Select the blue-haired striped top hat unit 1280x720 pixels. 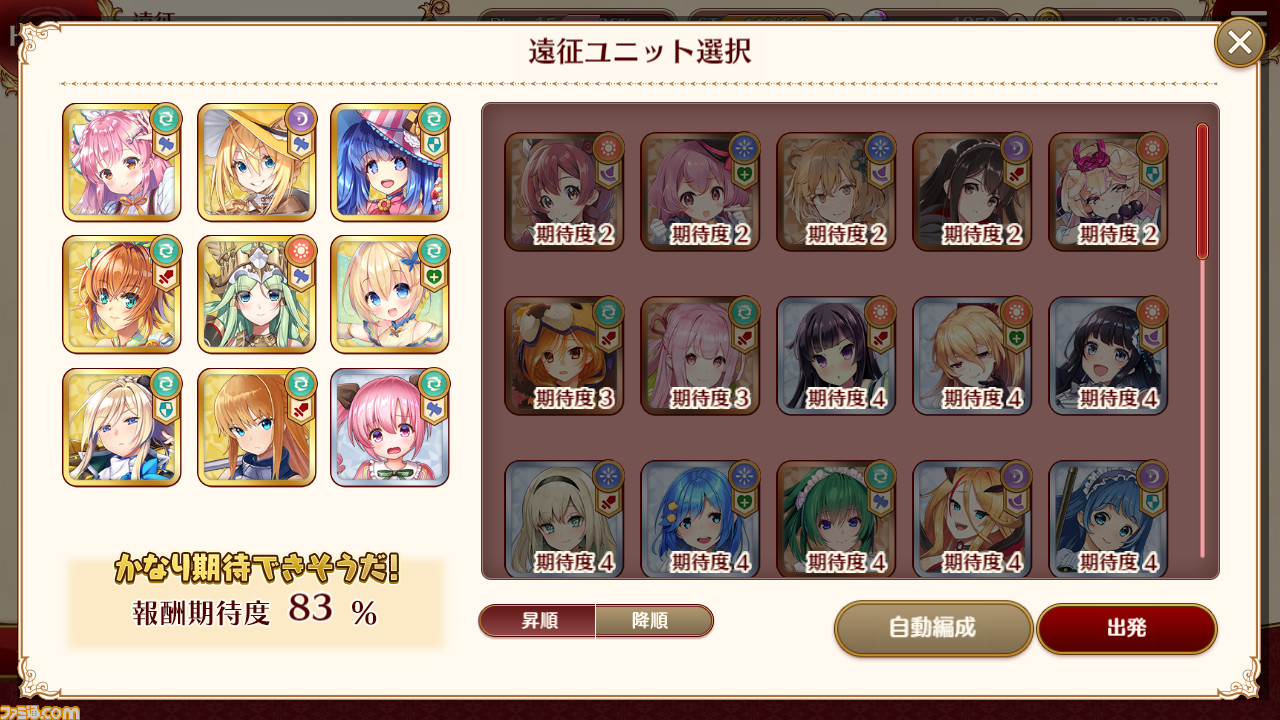[390, 162]
